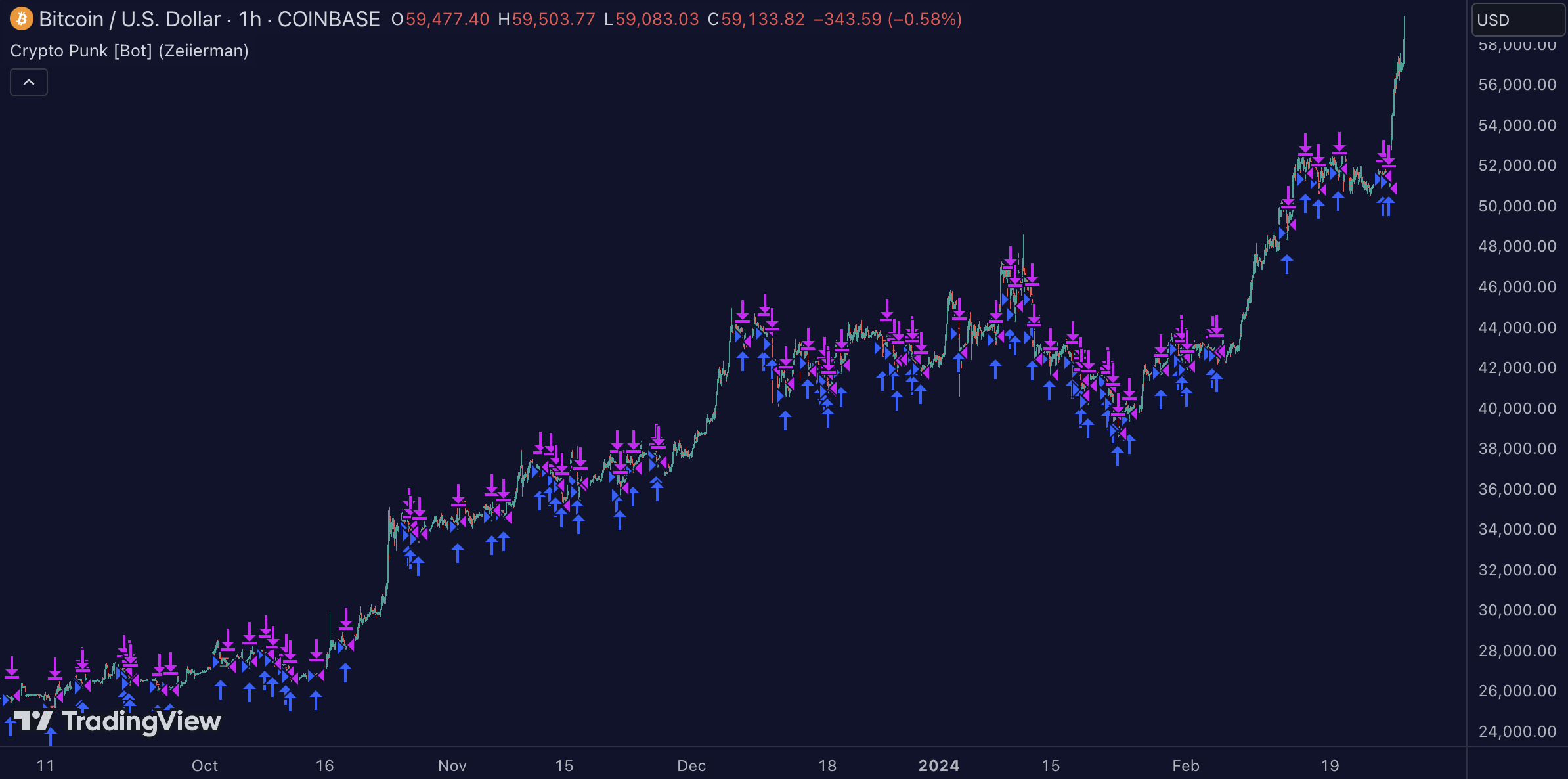Collapse the indicator legend with chevron button
This screenshot has height=779, width=1568.
pyautogui.click(x=29, y=82)
